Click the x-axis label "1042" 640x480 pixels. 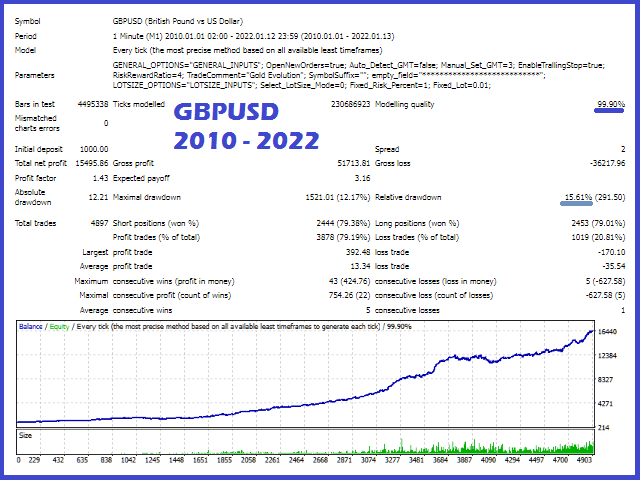[128, 460]
